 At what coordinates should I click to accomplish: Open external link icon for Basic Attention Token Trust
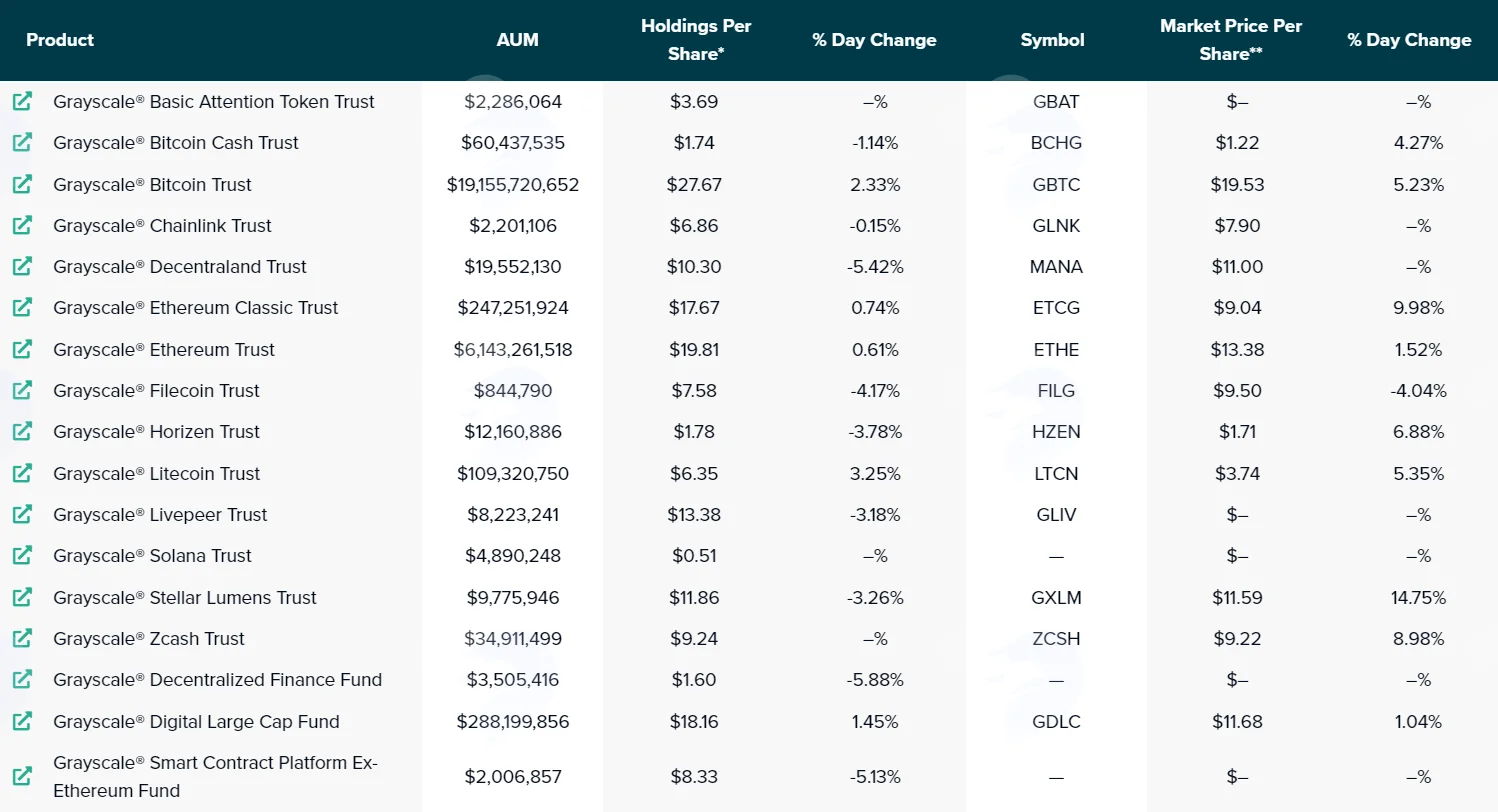point(22,101)
